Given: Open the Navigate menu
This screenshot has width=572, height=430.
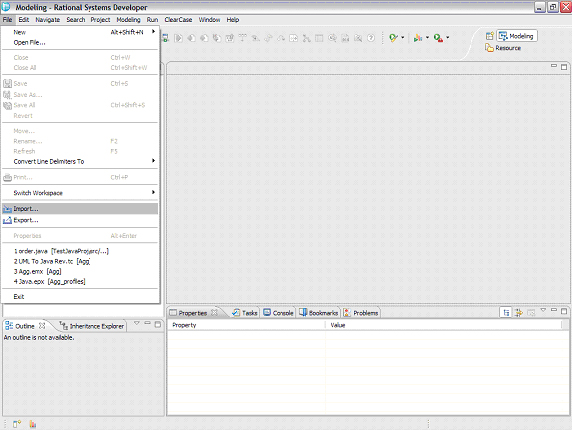Looking at the screenshot, I should tap(48, 20).
